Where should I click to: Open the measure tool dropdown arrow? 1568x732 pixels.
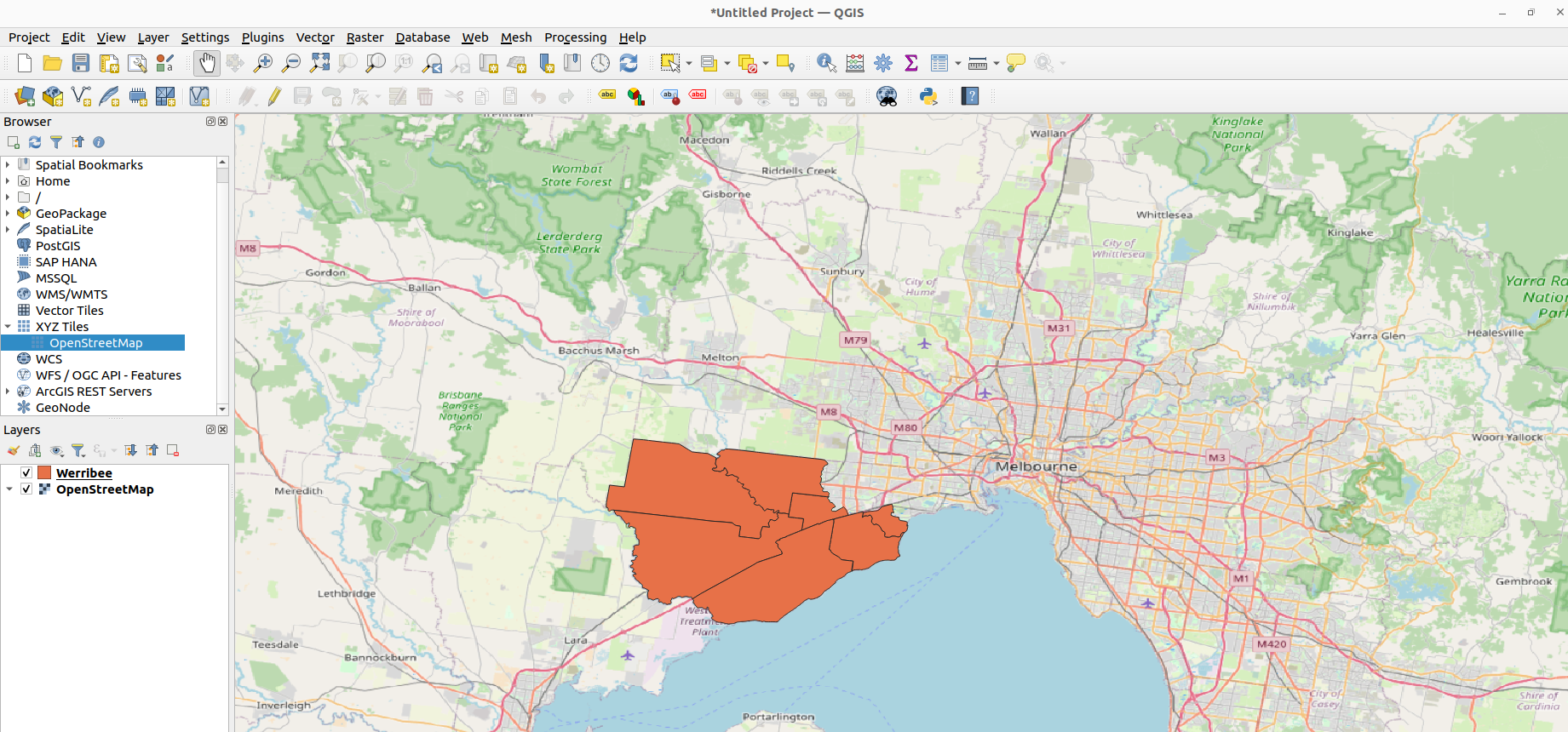(x=997, y=64)
